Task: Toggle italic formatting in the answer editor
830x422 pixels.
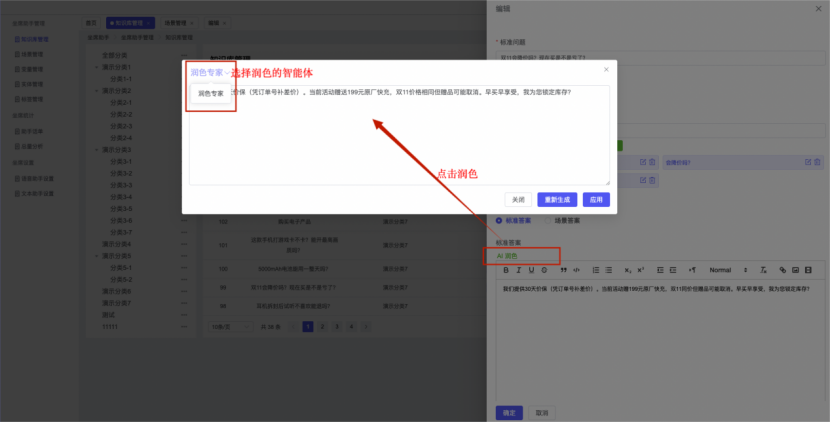Action: pos(519,270)
